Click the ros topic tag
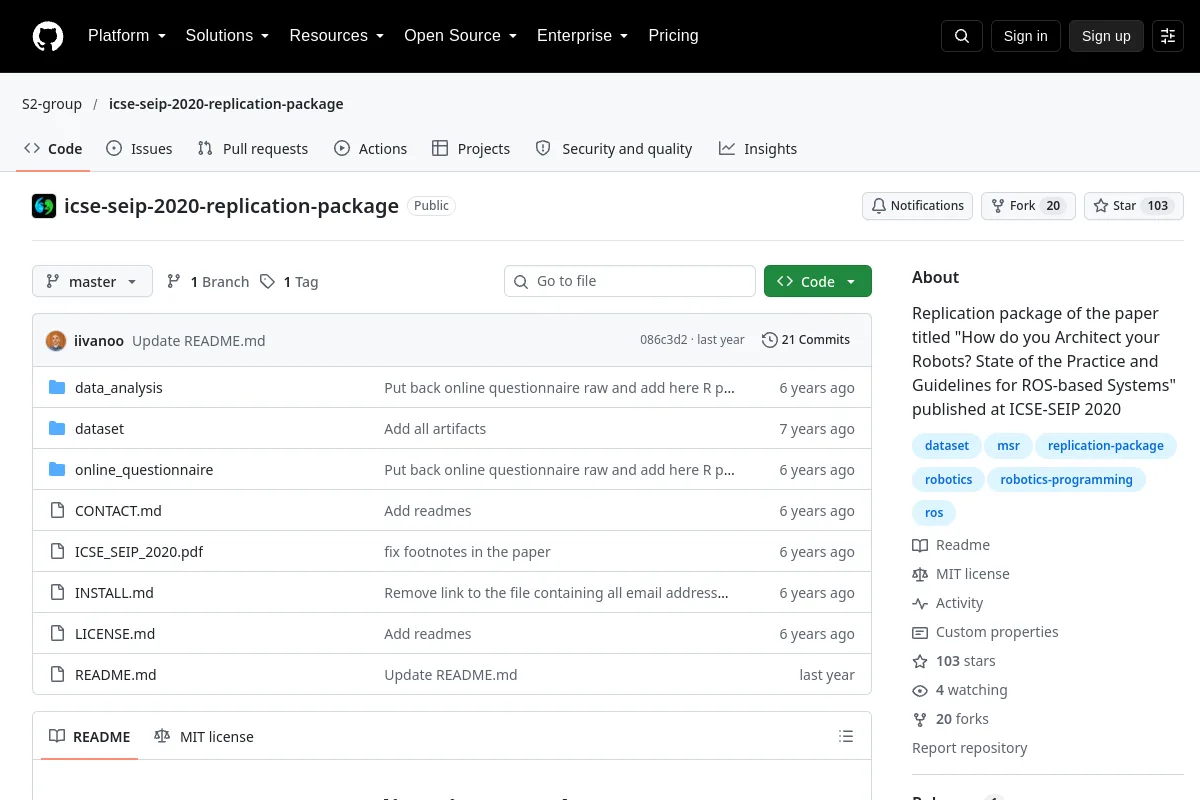This screenshot has height=800, width=1200. (x=934, y=513)
